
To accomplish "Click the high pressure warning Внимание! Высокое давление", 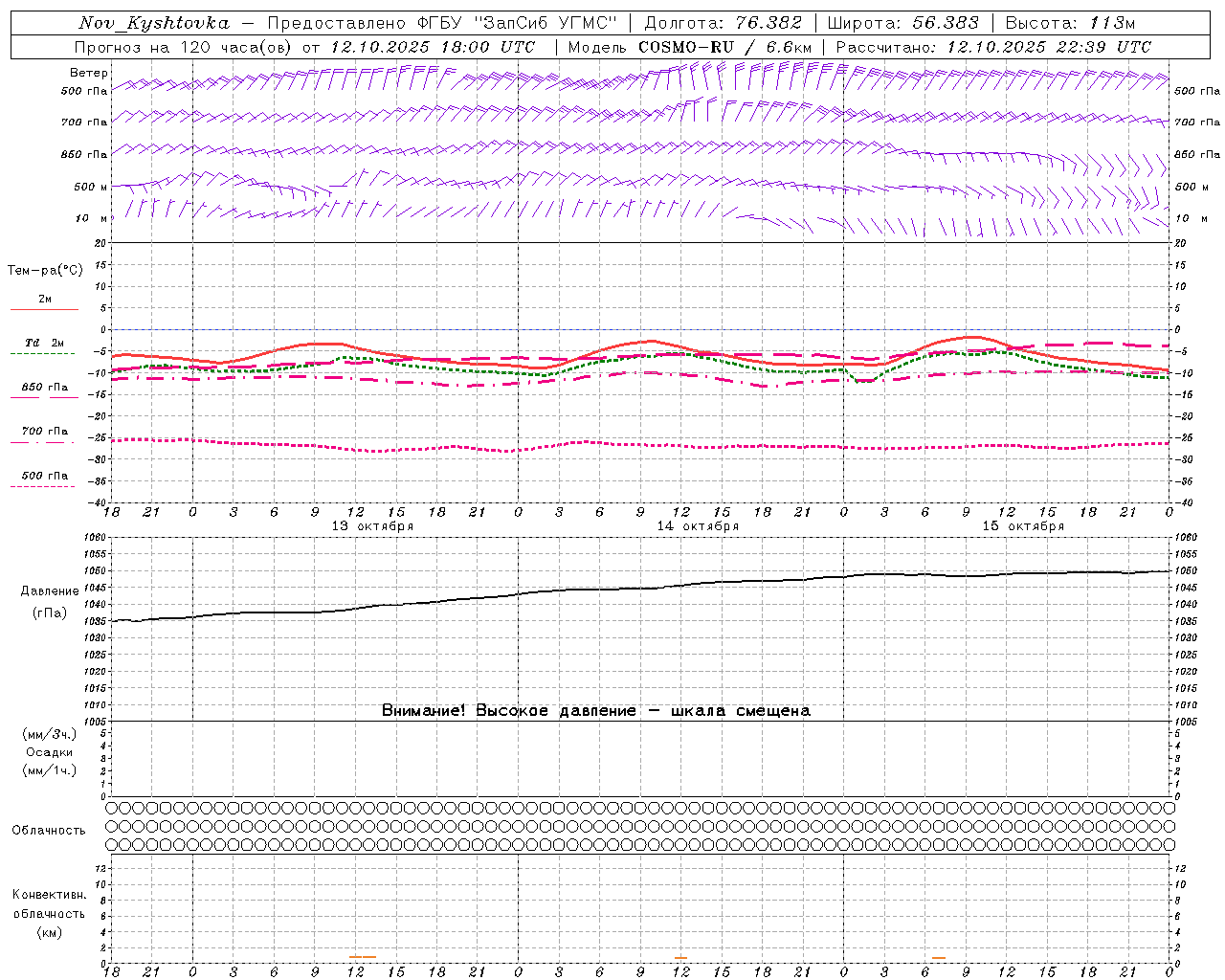I will (x=508, y=710).
